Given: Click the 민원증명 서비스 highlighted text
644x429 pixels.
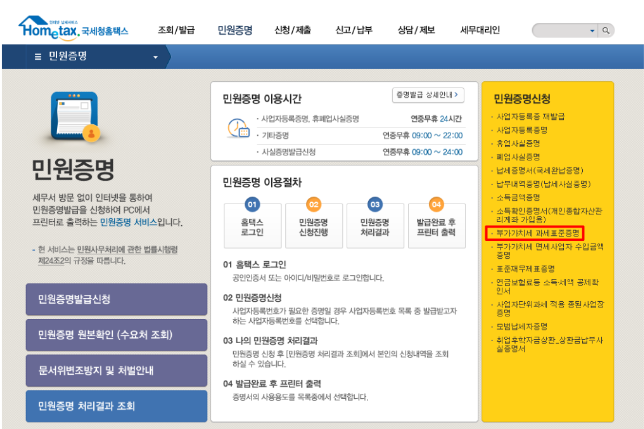Looking at the screenshot, I should click(x=129, y=222).
